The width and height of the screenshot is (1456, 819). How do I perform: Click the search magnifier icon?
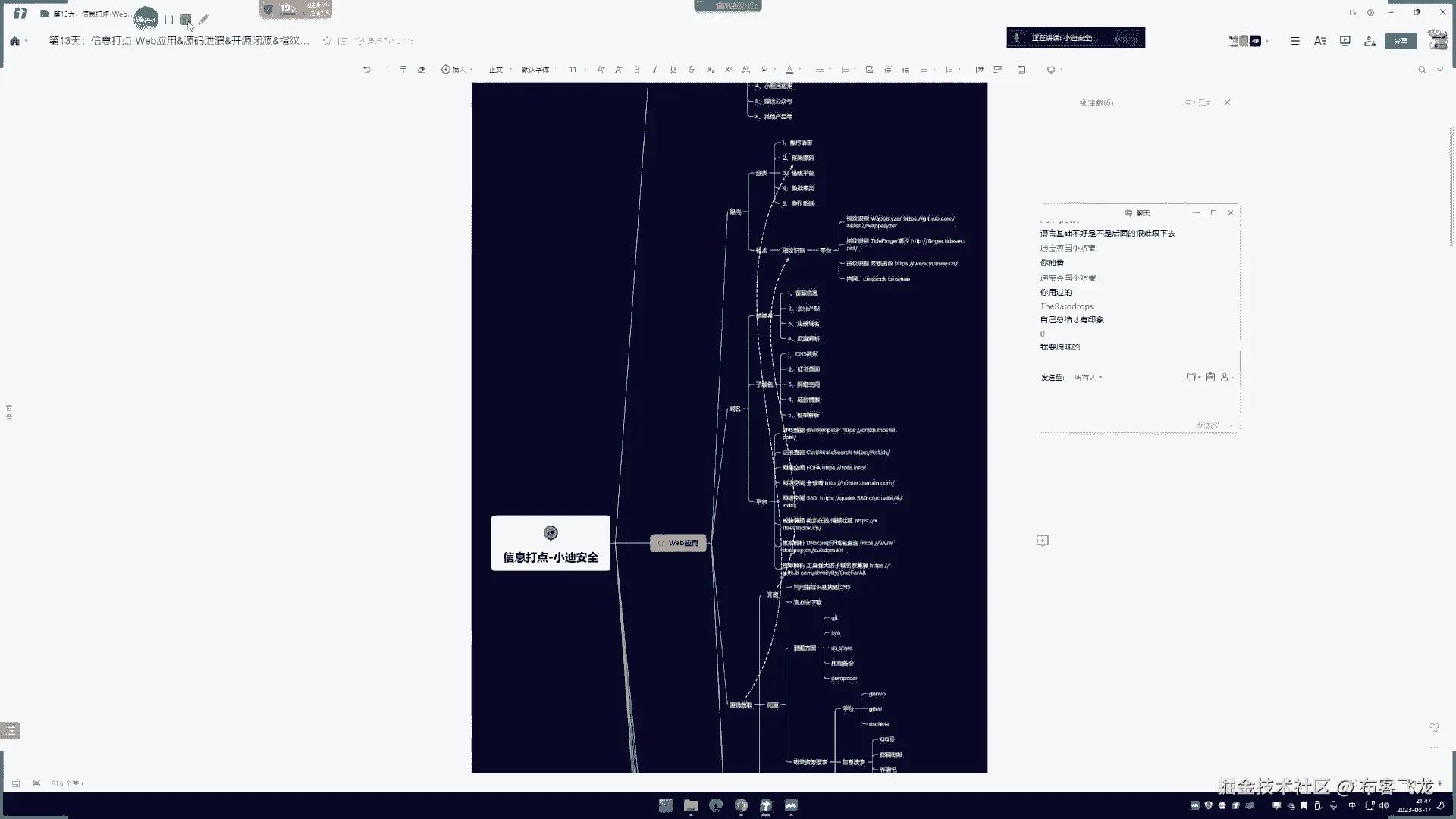(x=1422, y=69)
